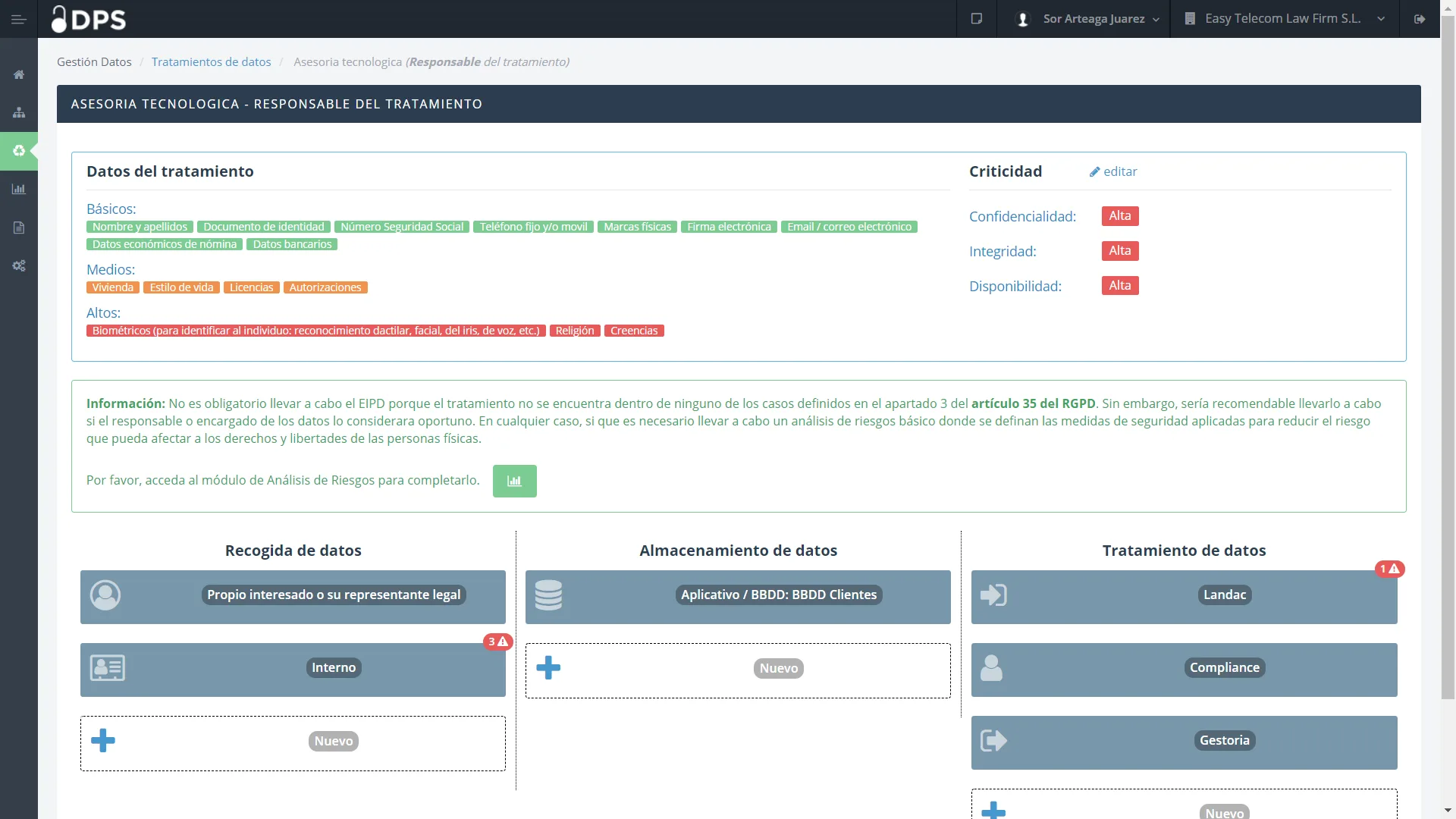Image resolution: width=1456 pixels, height=819 pixels.
Task: Click the logout icon at top right
Action: pyautogui.click(x=1420, y=19)
